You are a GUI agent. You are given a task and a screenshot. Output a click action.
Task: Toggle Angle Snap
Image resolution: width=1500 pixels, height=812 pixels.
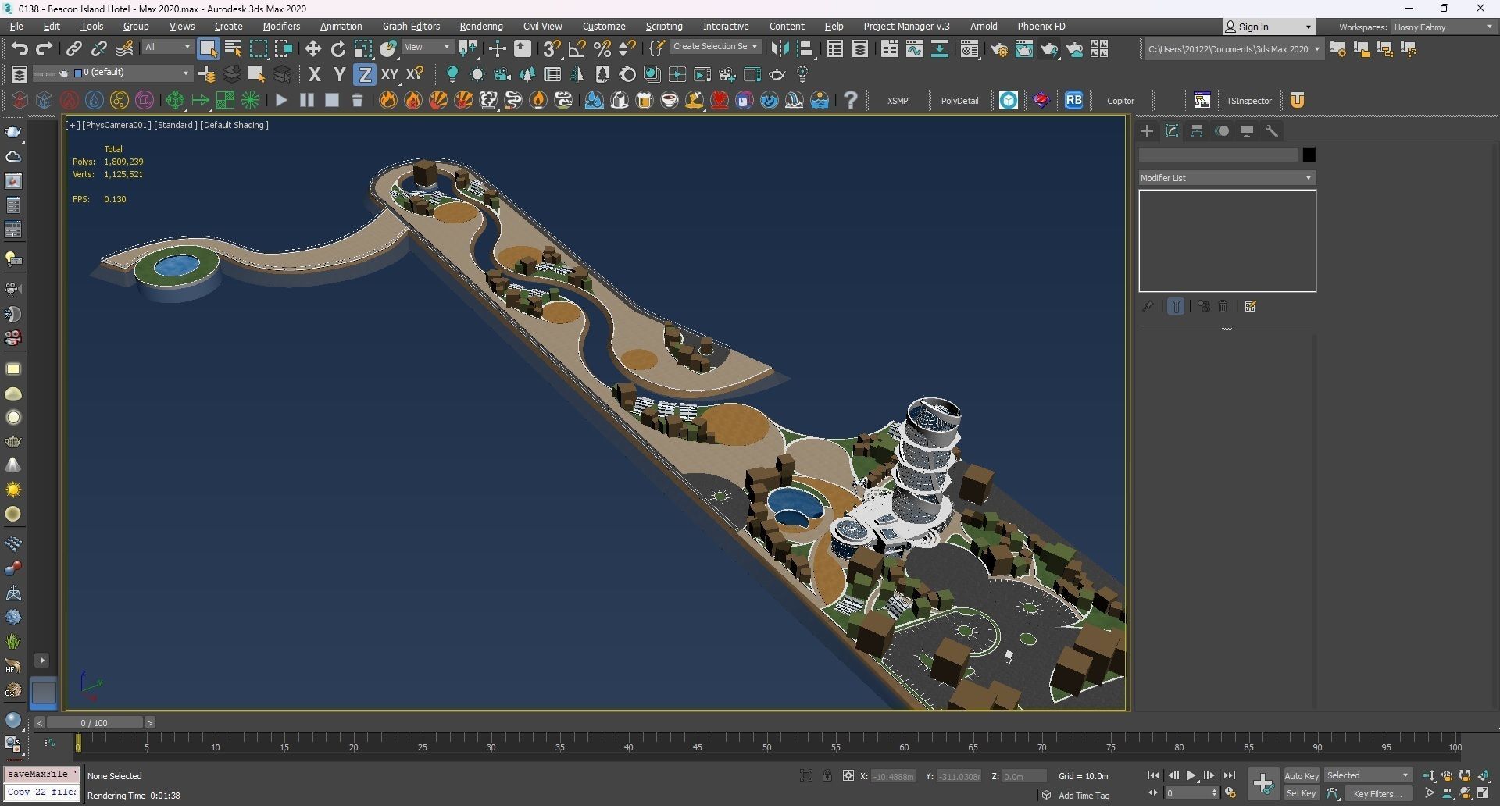coord(577,49)
